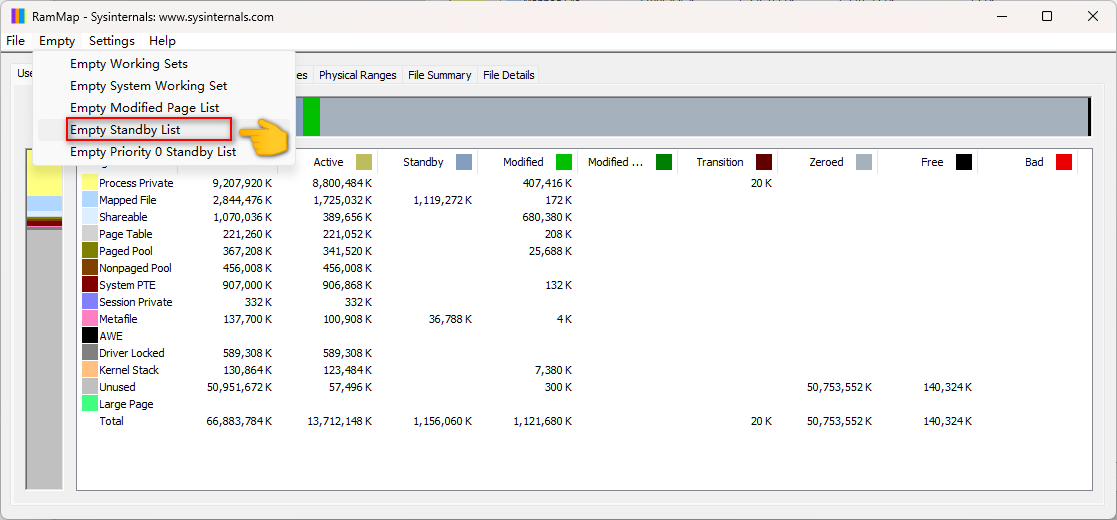
Task: Click the Free column black swatch
Action: (x=964, y=162)
